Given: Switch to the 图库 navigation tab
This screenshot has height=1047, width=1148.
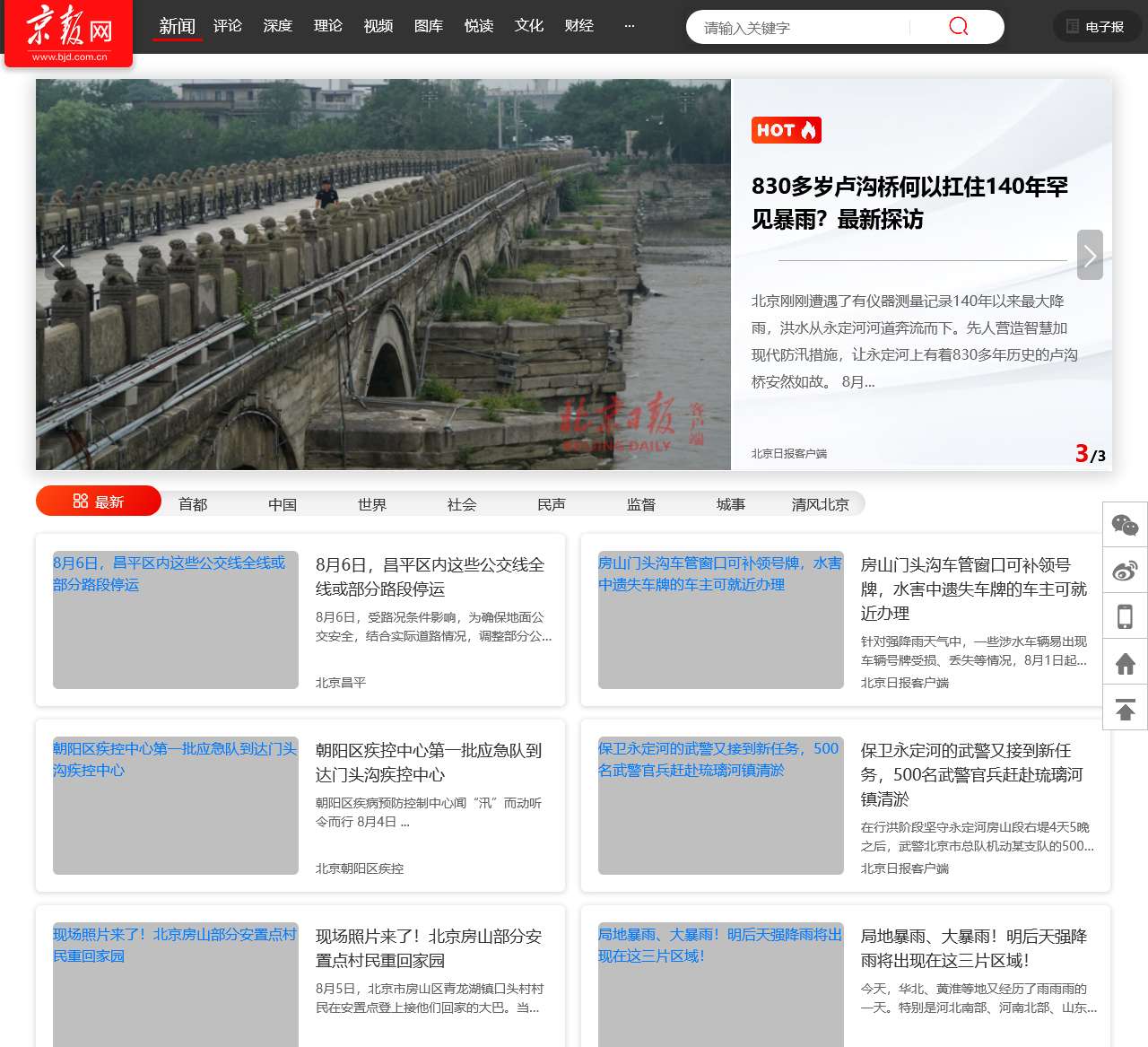Looking at the screenshot, I should point(428,26).
